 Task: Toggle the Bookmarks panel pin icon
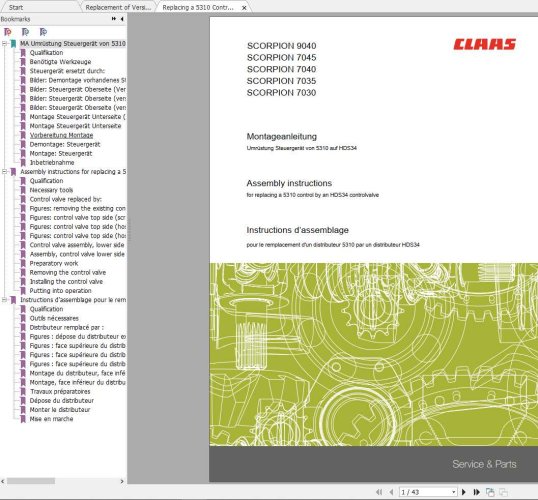point(114,19)
